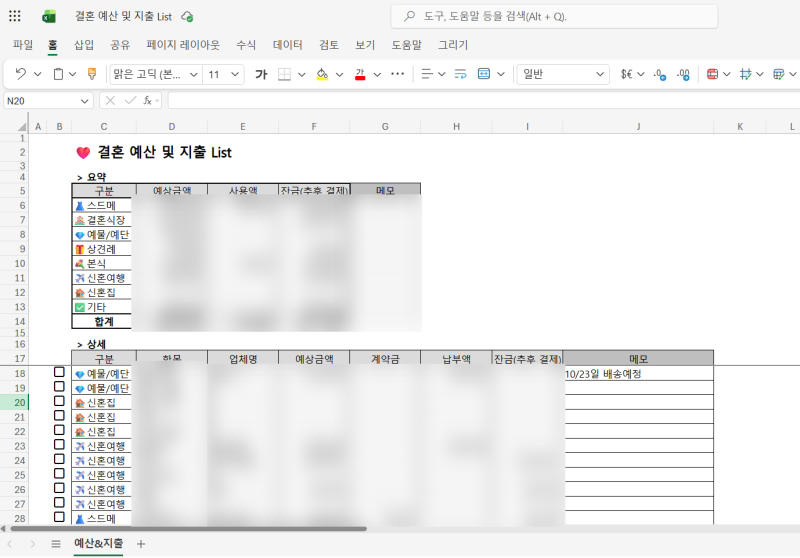Click the format as table icon
The width and height of the screenshot is (800, 558).
click(779, 74)
